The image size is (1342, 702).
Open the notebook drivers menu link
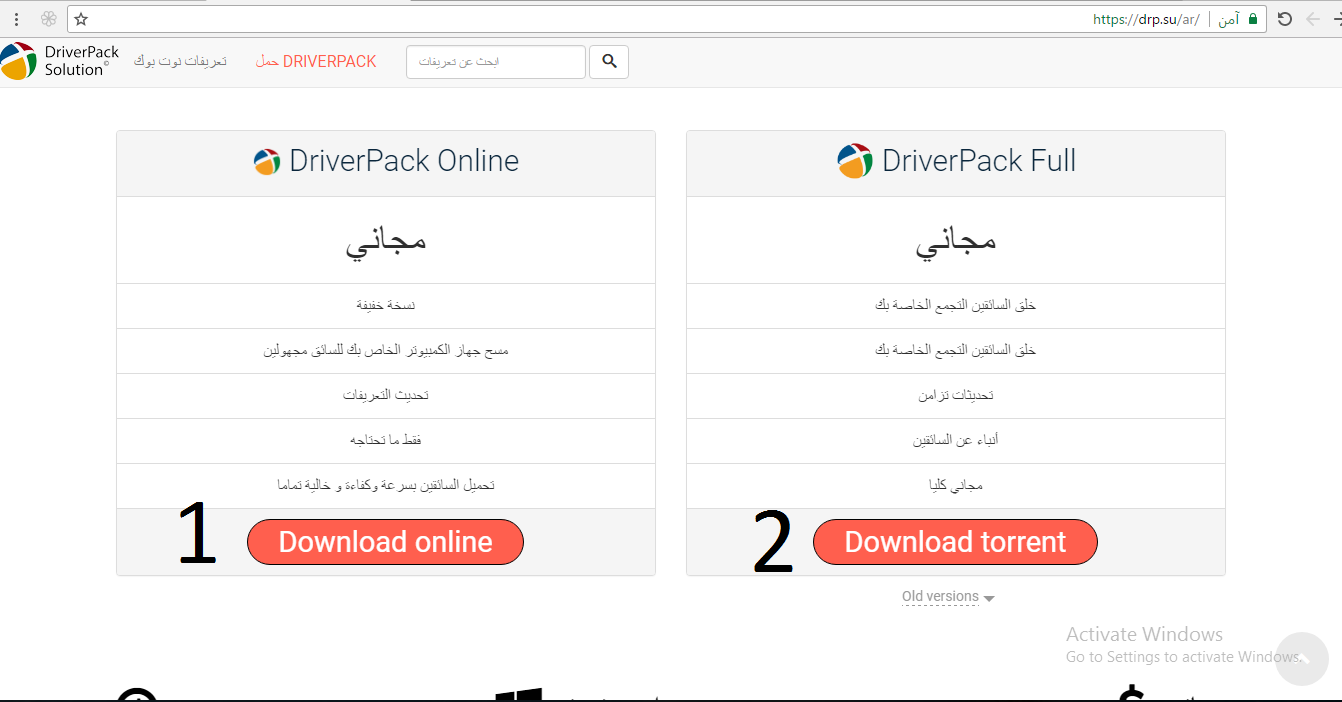(180, 62)
